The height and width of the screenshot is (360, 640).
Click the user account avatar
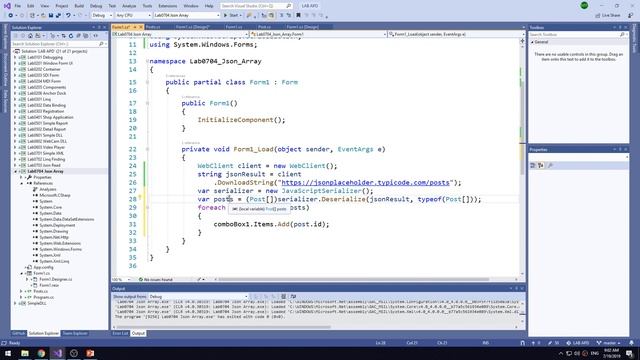pos(584,6)
